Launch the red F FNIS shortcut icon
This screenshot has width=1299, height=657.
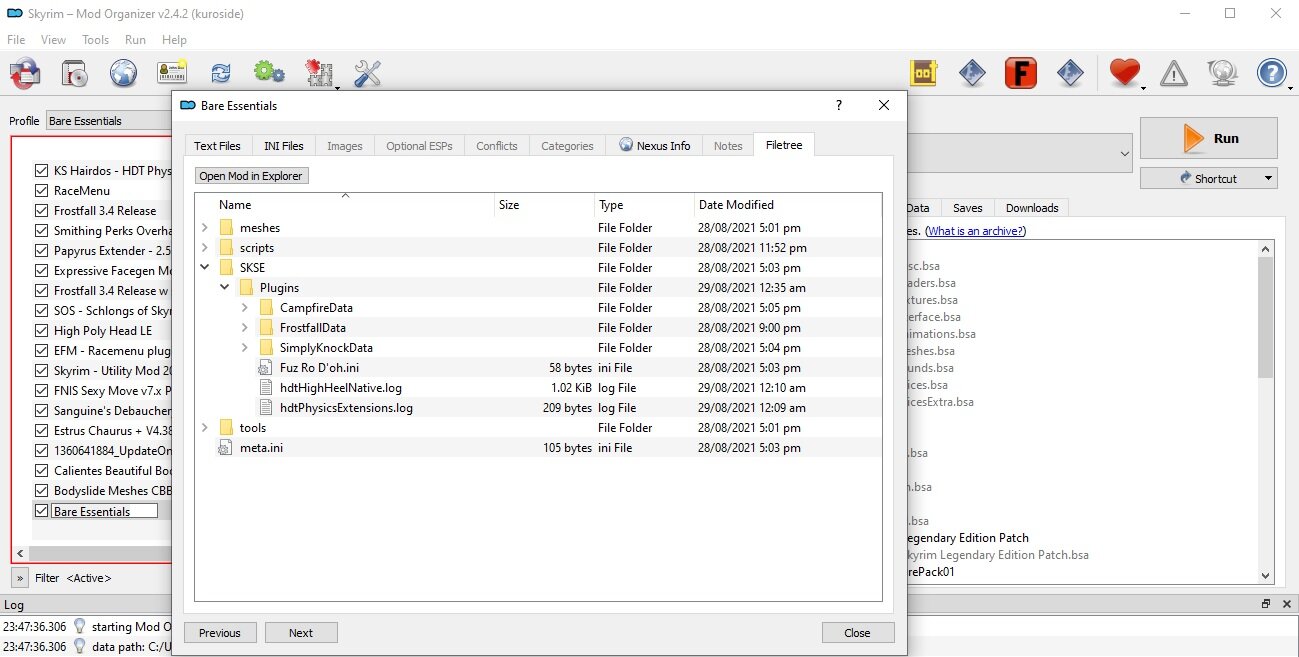tap(1021, 73)
